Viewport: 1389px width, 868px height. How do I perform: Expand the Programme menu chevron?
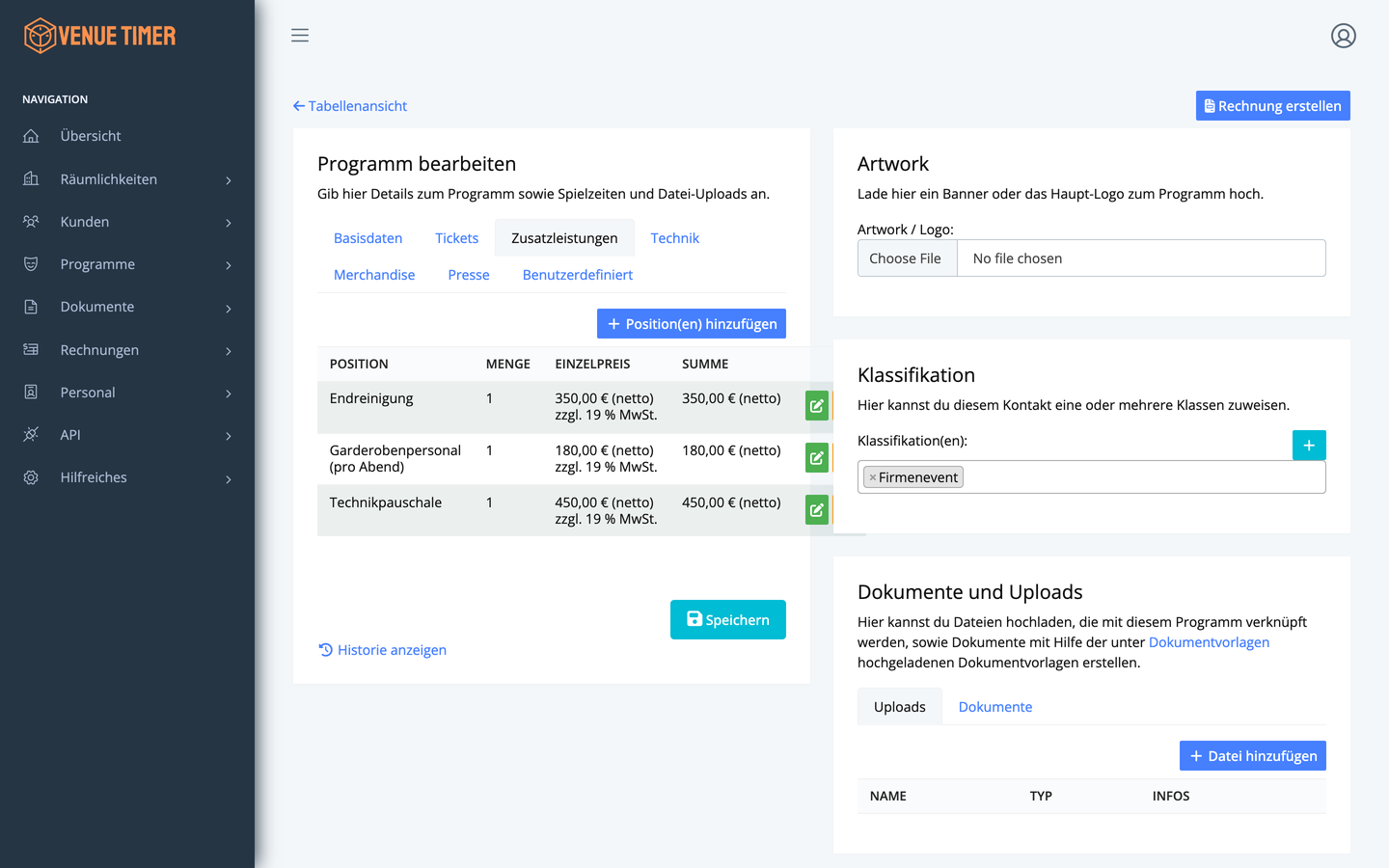[x=229, y=265]
